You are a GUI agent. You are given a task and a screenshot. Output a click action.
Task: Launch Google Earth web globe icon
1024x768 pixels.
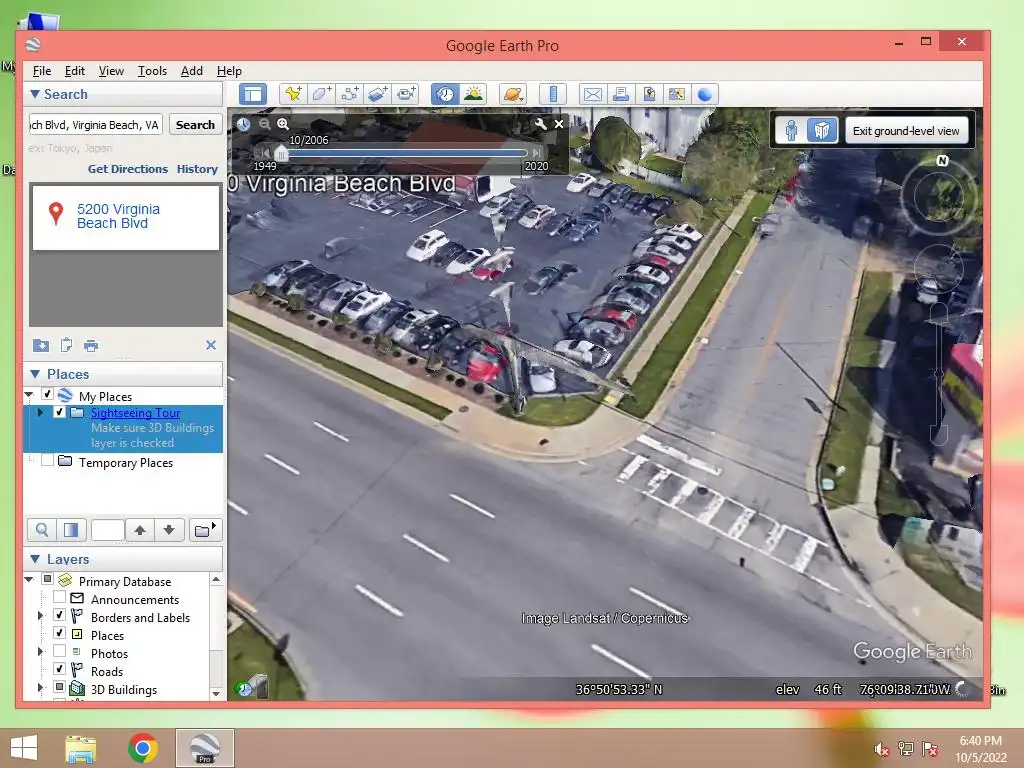[x=705, y=94]
